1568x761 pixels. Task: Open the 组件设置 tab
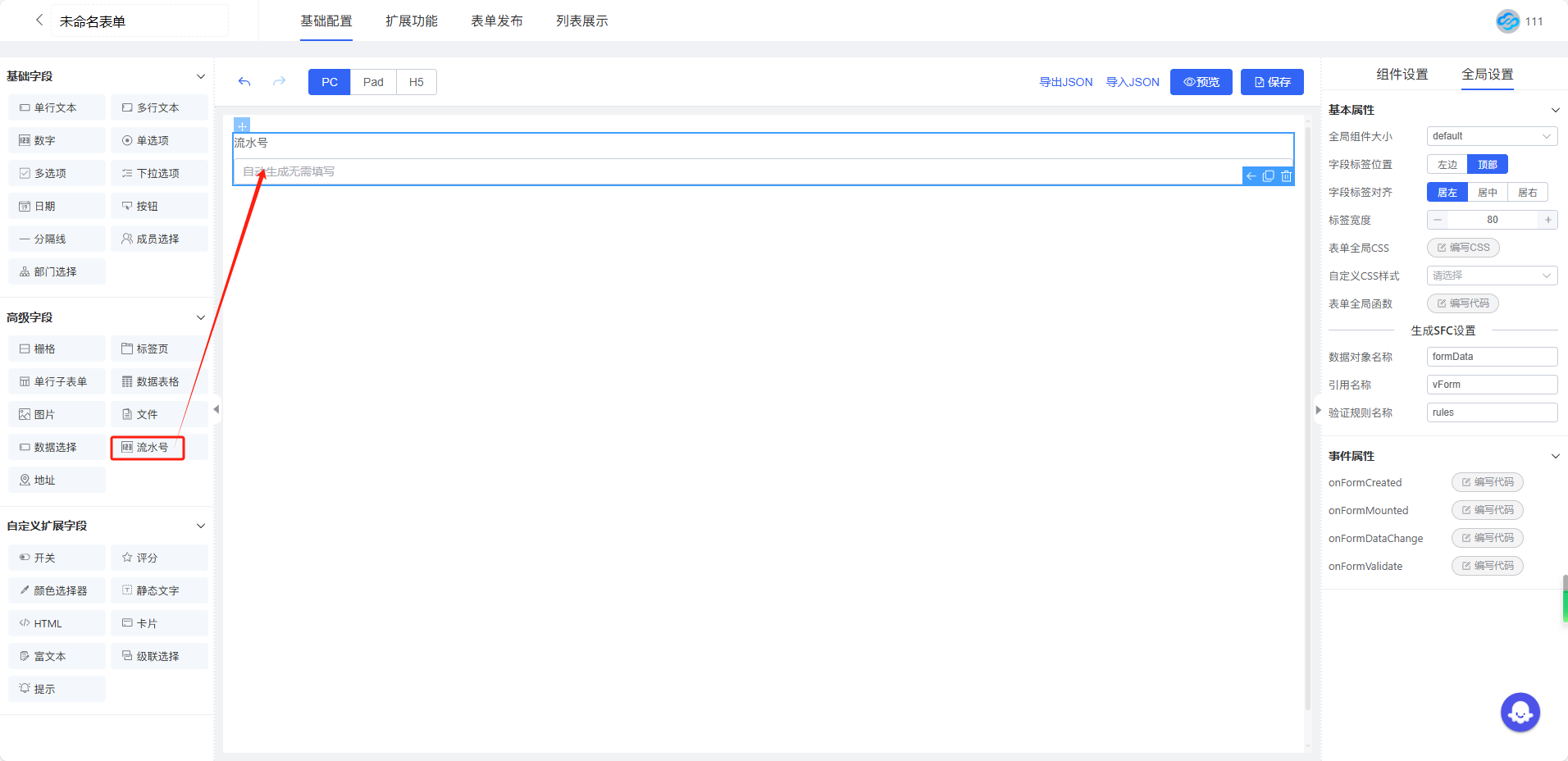coord(1402,75)
